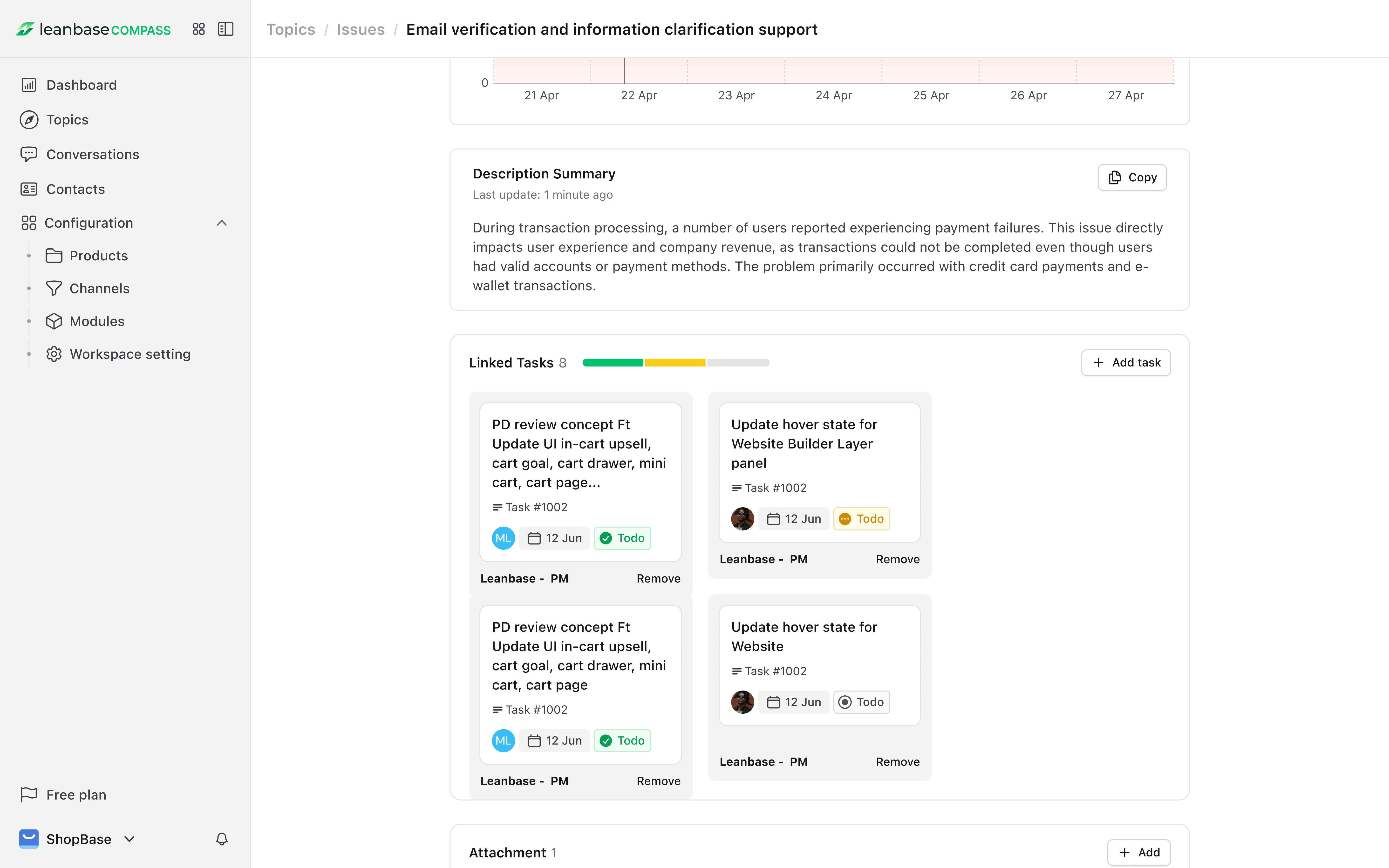Collapse the Configuration section
This screenshot has width=1389, height=868.
222,223
